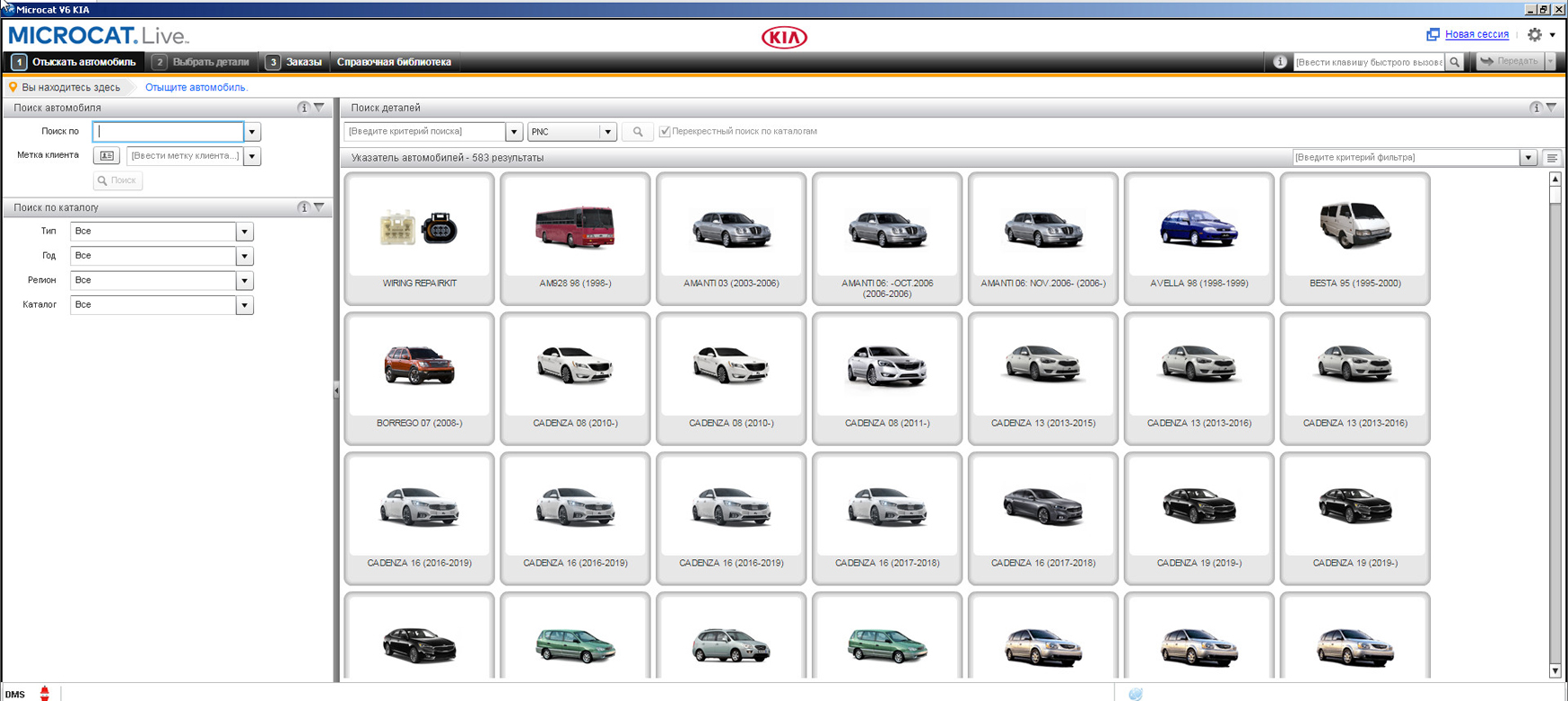
Task: Click the parts search magnifier icon
Action: point(638,132)
